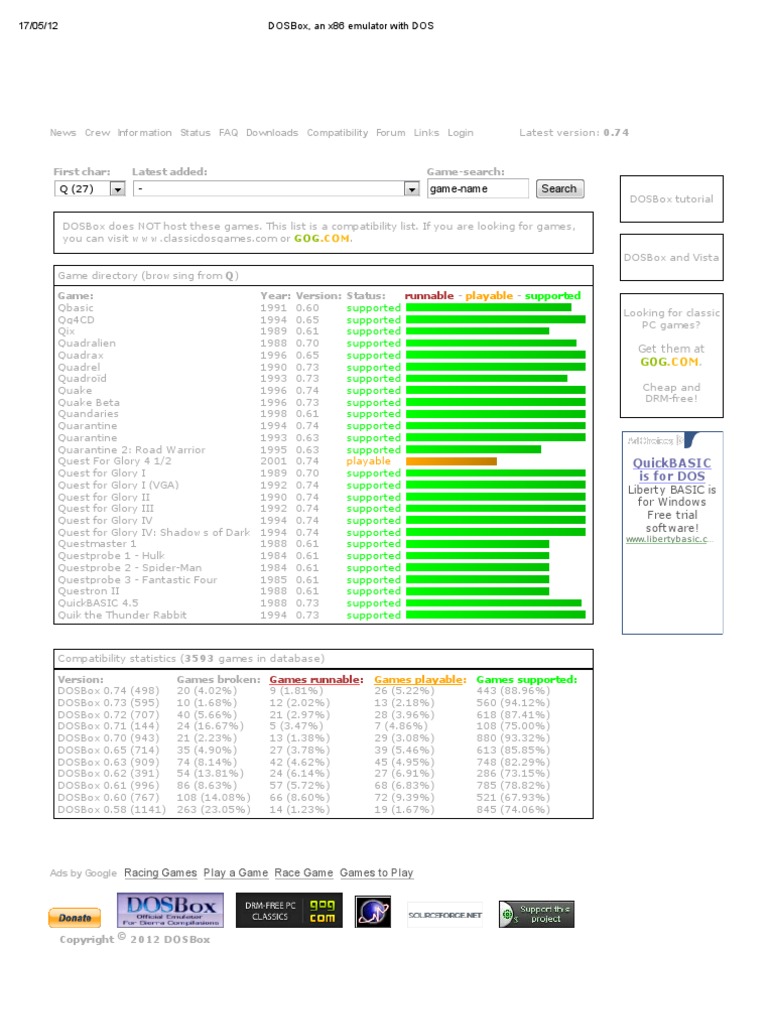768x1024 pixels.
Task: Open Questprobe 1 - Hulk entry
Action: click(x=111, y=556)
